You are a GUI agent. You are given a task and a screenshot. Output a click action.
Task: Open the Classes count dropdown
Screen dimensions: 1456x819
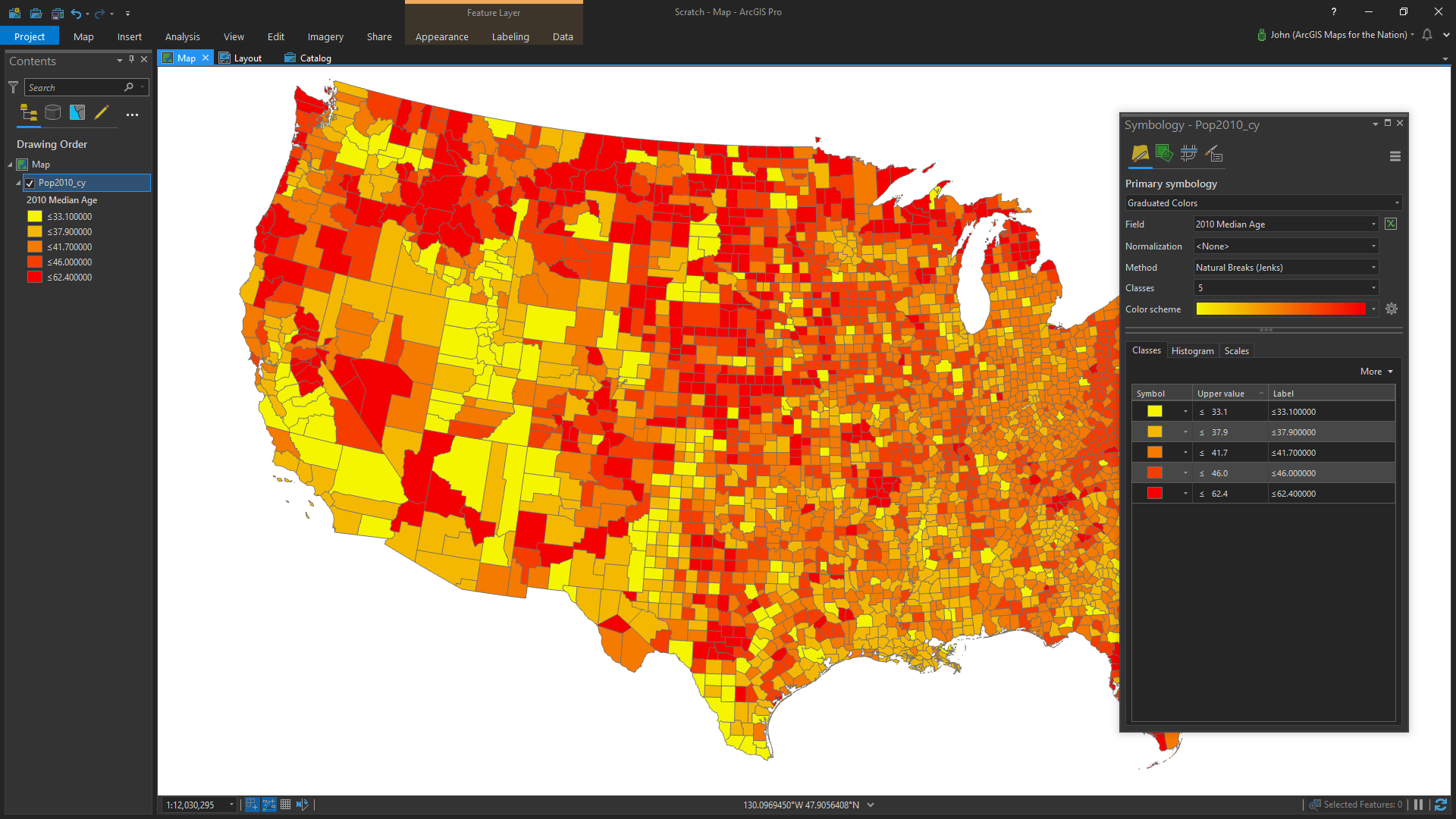pos(1286,287)
